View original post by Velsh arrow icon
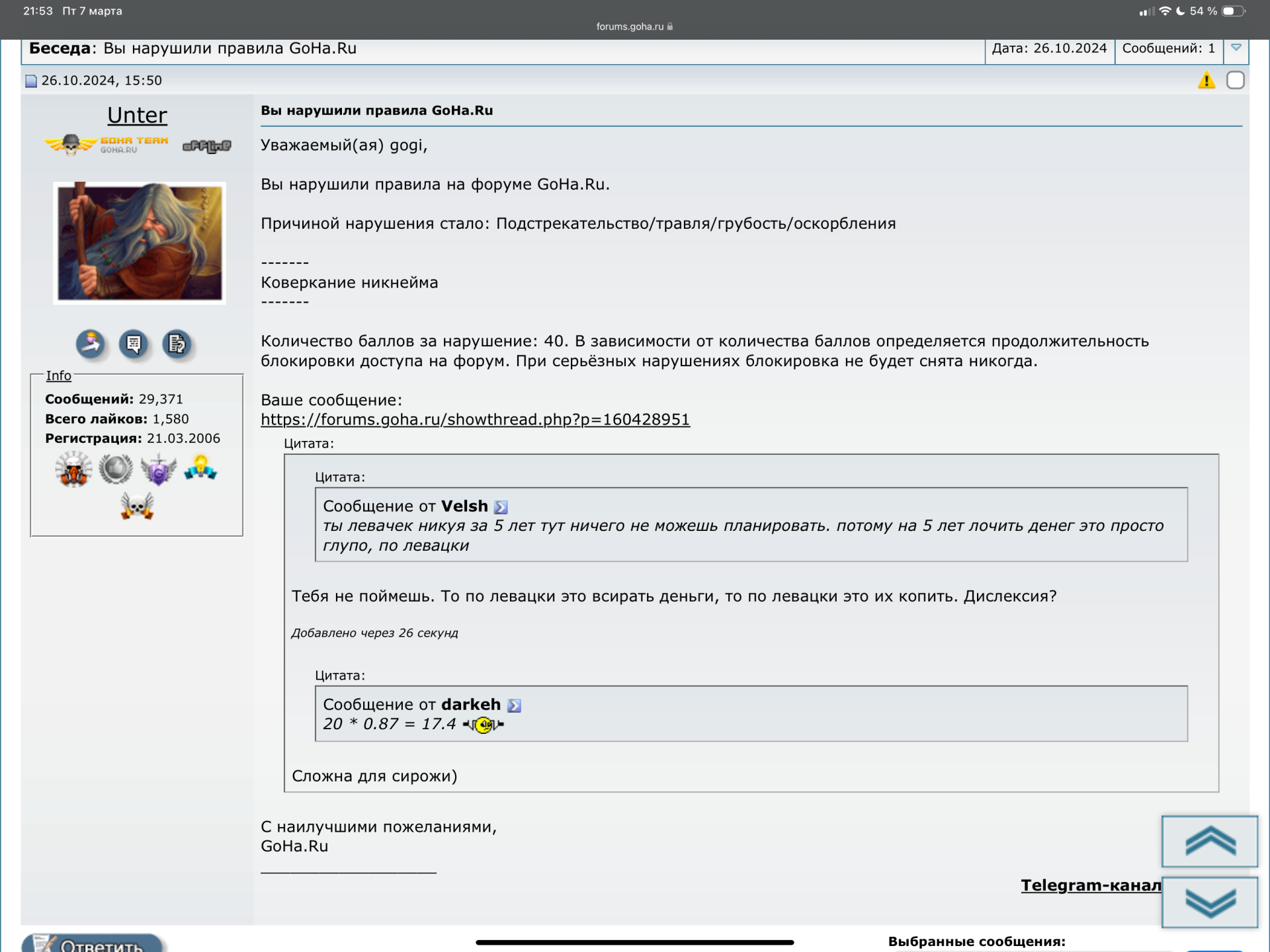1270x952 pixels. 501,507
